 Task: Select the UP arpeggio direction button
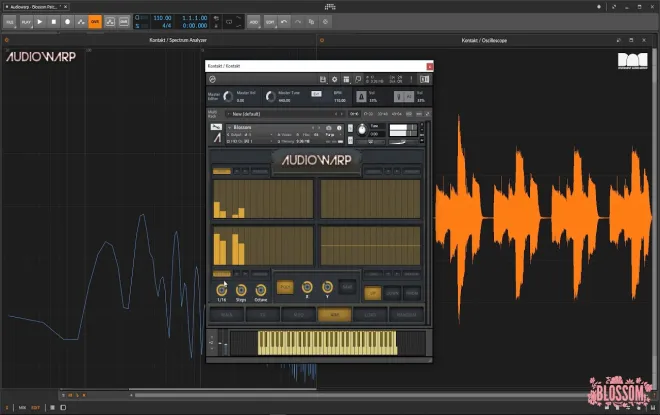point(373,293)
